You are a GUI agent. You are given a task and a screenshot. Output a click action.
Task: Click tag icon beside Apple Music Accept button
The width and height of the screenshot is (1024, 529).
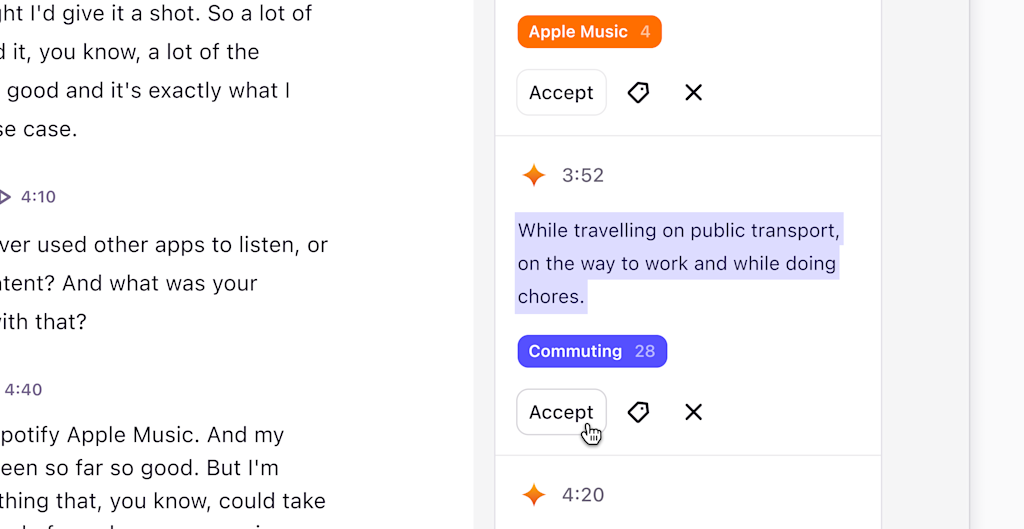point(638,93)
